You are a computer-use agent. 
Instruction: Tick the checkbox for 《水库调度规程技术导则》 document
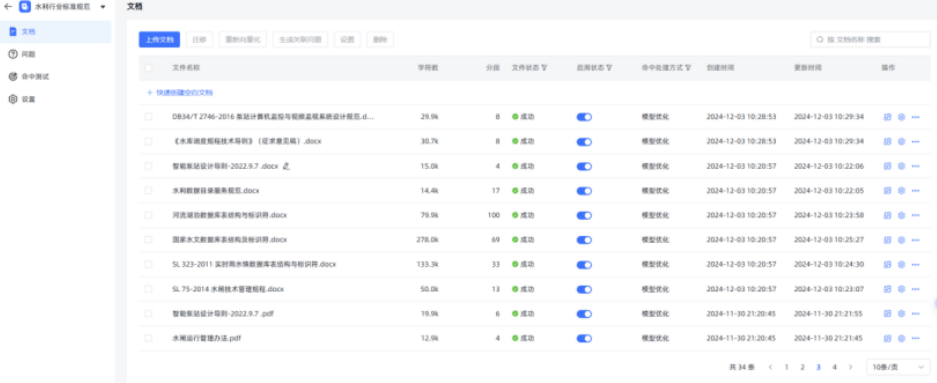tap(148, 142)
